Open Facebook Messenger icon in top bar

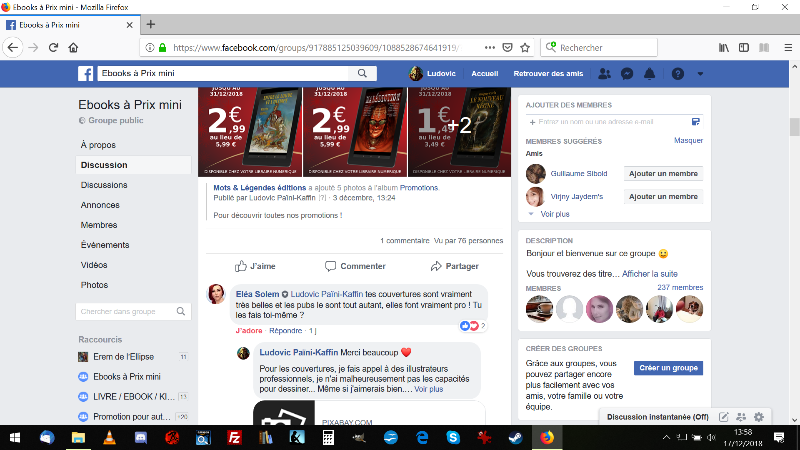[627, 74]
